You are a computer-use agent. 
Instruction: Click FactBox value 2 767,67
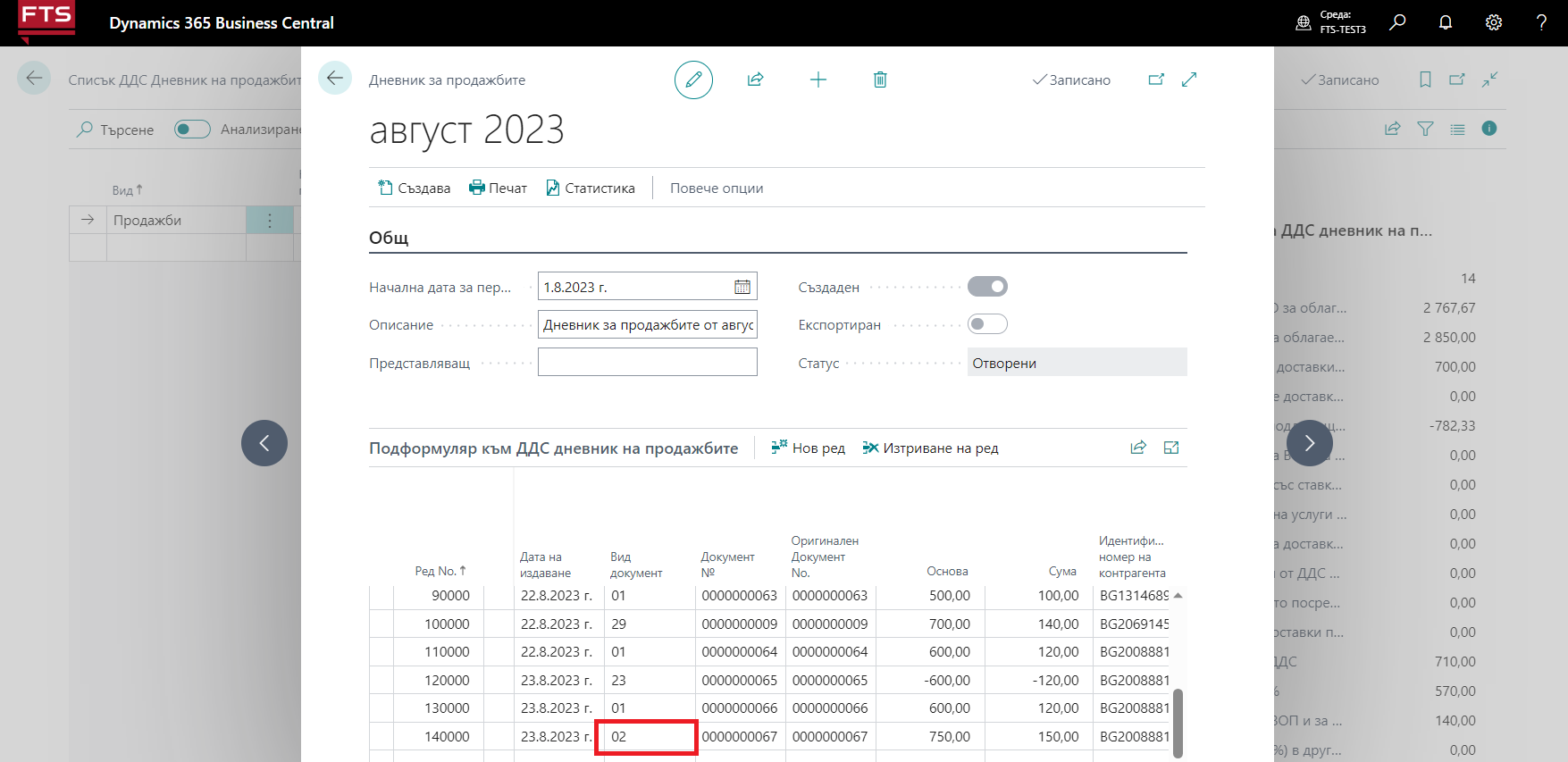click(1449, 308)
